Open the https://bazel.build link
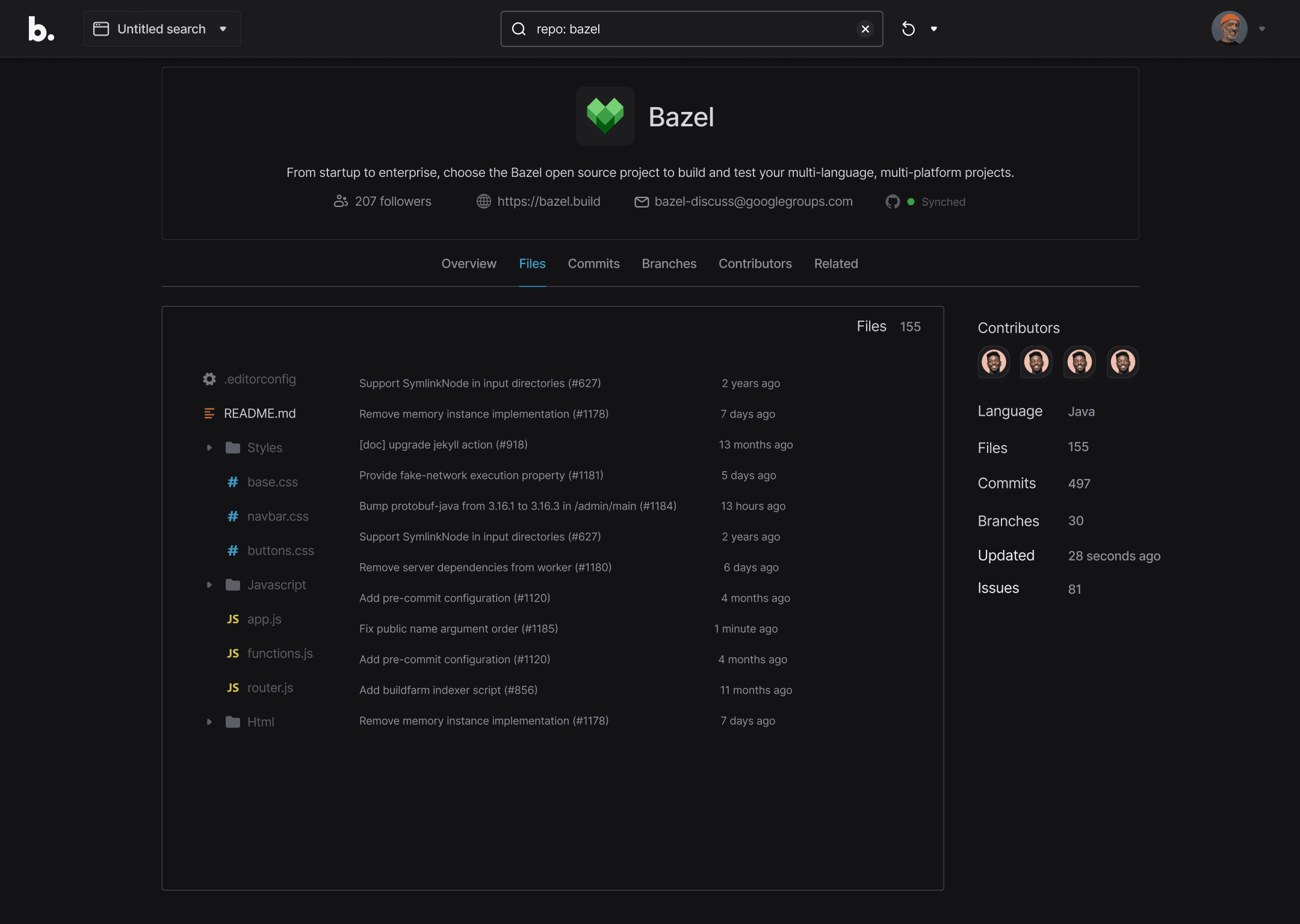Image resolution: width=1300 pixels, height=924 pixels. 548,202
